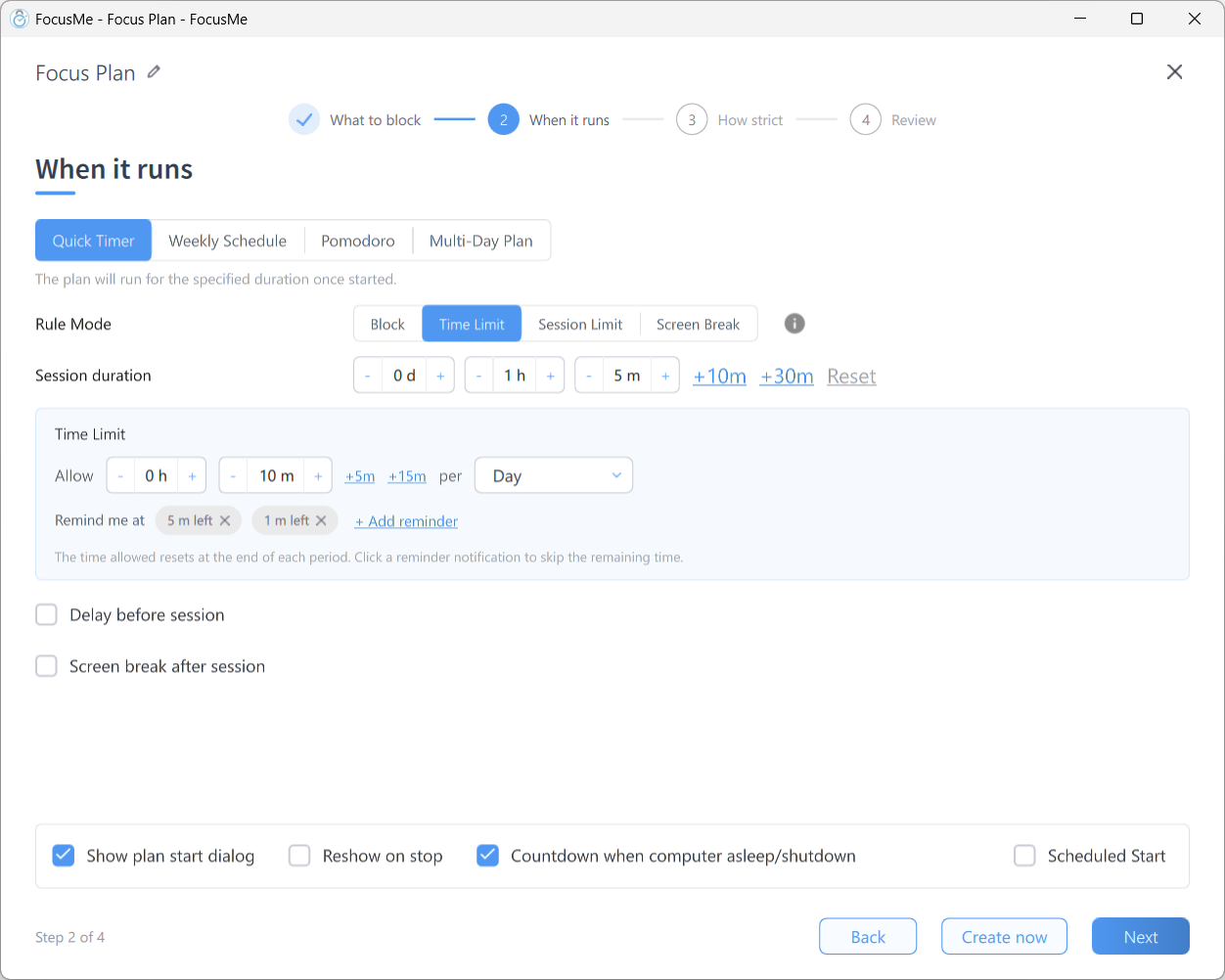Remove the "1 m left" reminder chip
1225x980 pixels.
coord(321,520)
